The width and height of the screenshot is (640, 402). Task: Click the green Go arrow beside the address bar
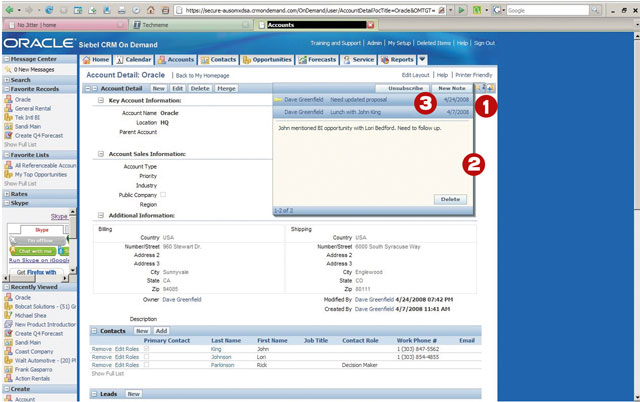click(462, 10)
